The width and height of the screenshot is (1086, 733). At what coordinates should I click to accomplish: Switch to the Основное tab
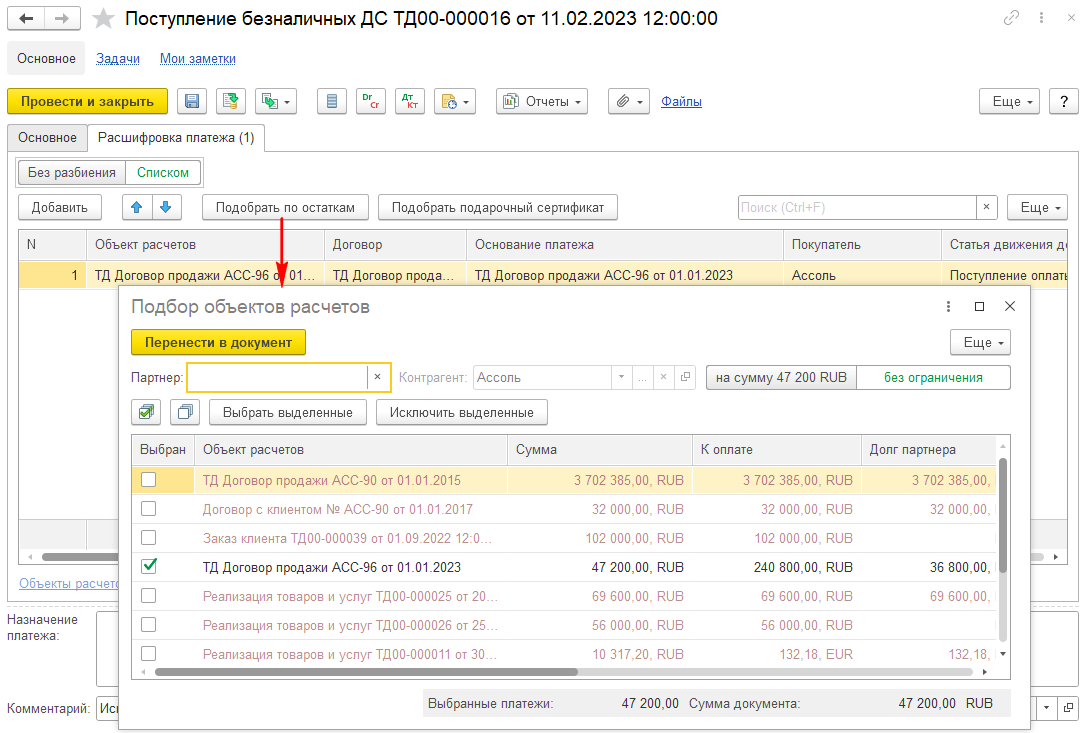[47, 137]
